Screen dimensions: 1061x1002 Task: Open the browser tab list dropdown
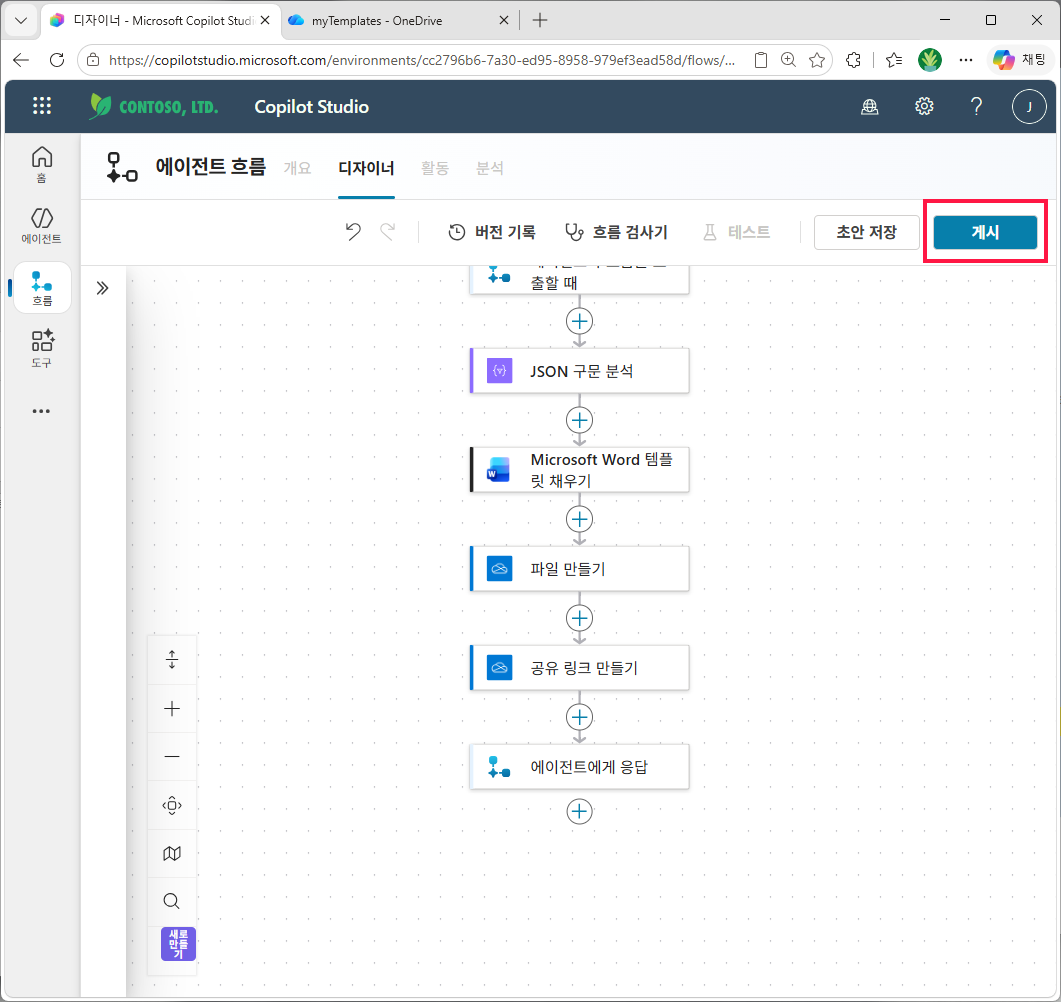pos(21,20)
